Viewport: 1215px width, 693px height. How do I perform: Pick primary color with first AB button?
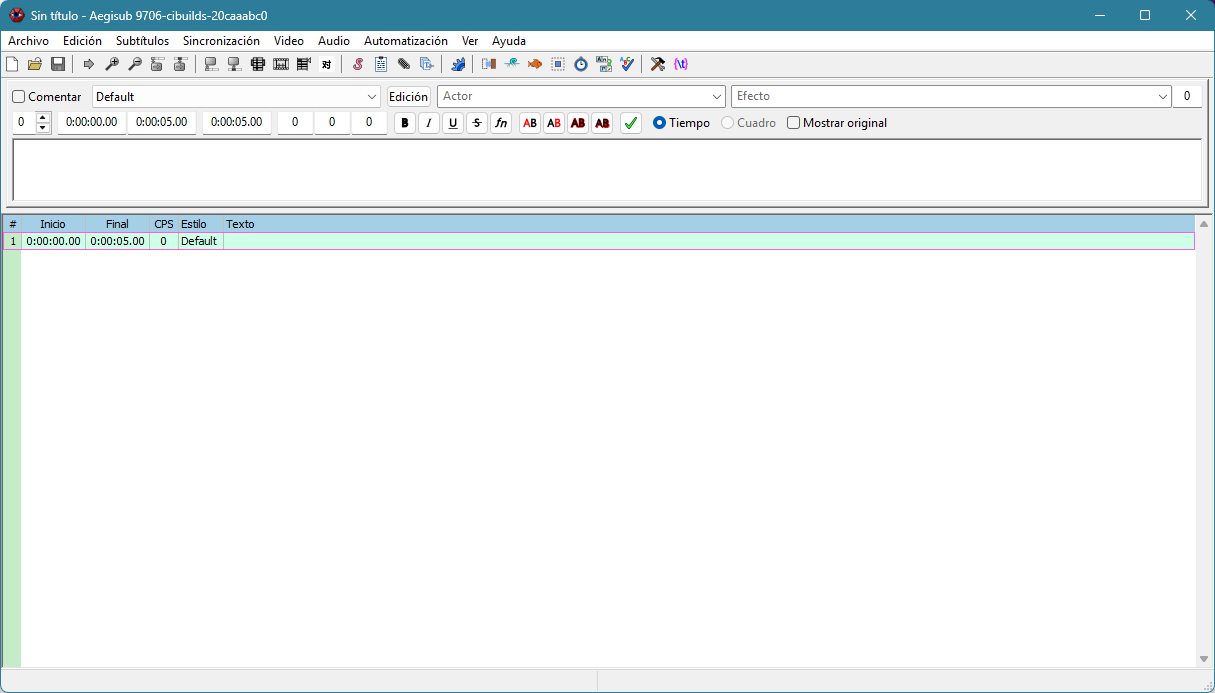[530, 123]
